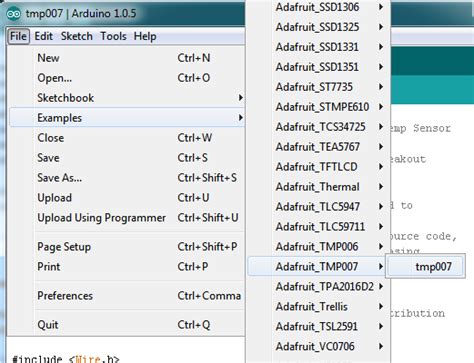Click Save in the File menu
Image resolution: width=474 pixels, height=363 pixels.
pos(127,158)
